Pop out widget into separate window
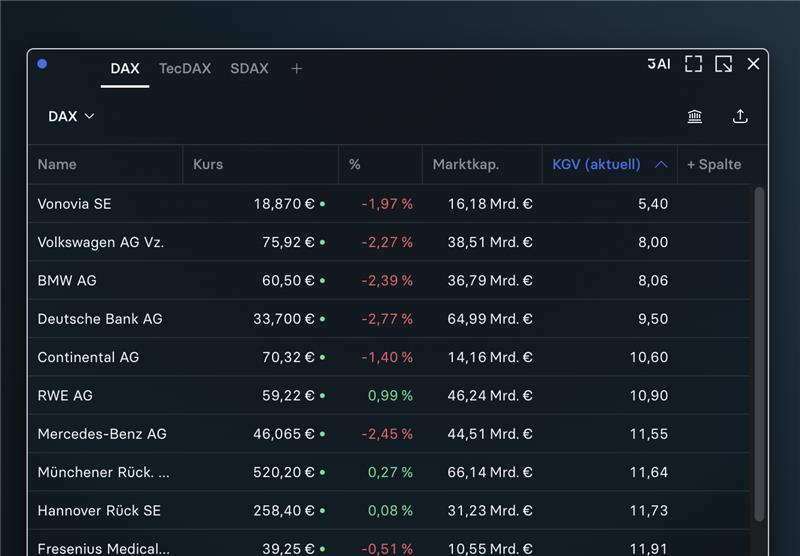 point(723,64)
